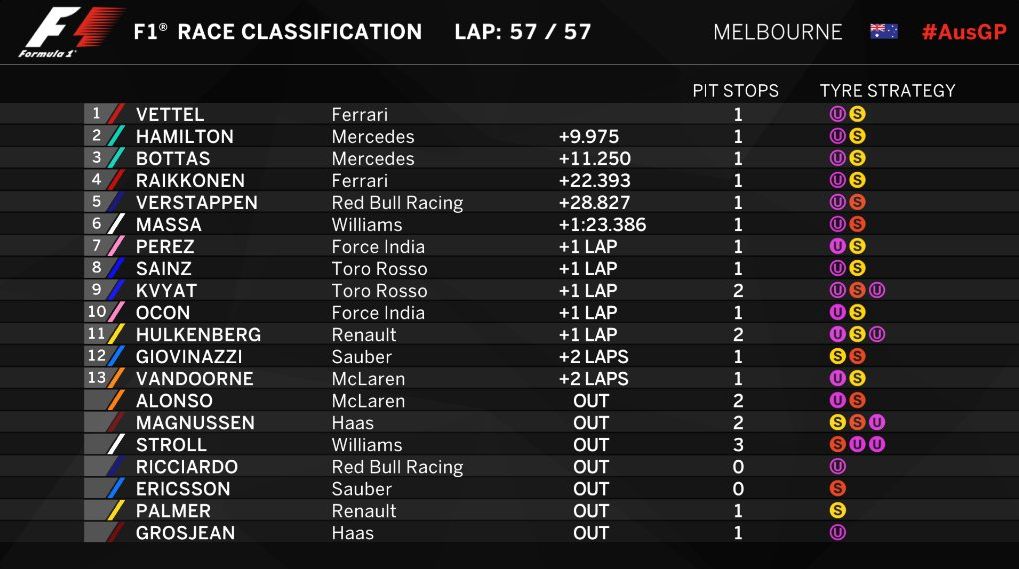Click Kvyat's third tyre icon
This screenshot has width=1019, height=569.
tap(877, 291)
